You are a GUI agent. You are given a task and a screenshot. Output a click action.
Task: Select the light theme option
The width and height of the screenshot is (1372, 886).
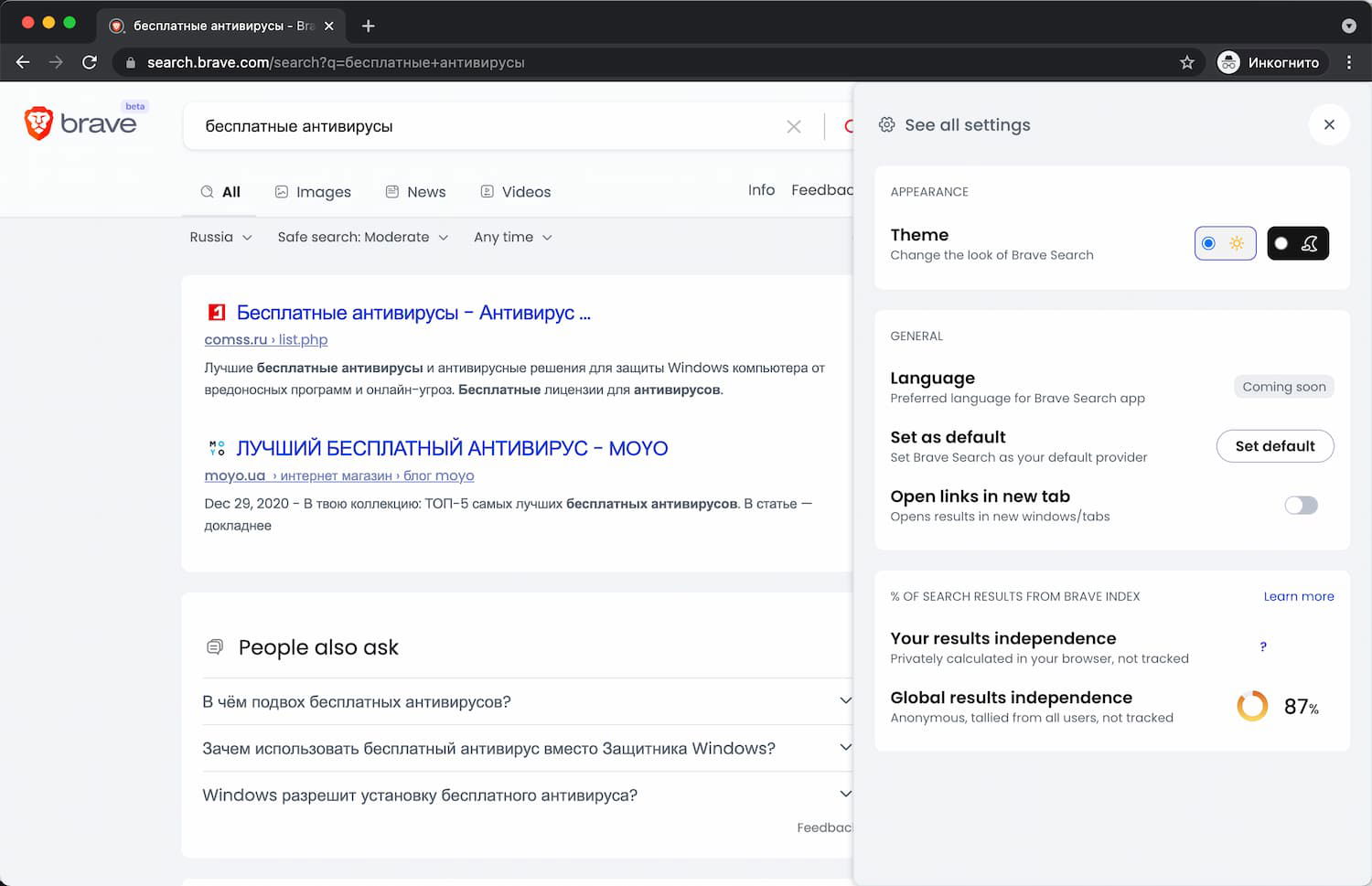point(1225,243)
